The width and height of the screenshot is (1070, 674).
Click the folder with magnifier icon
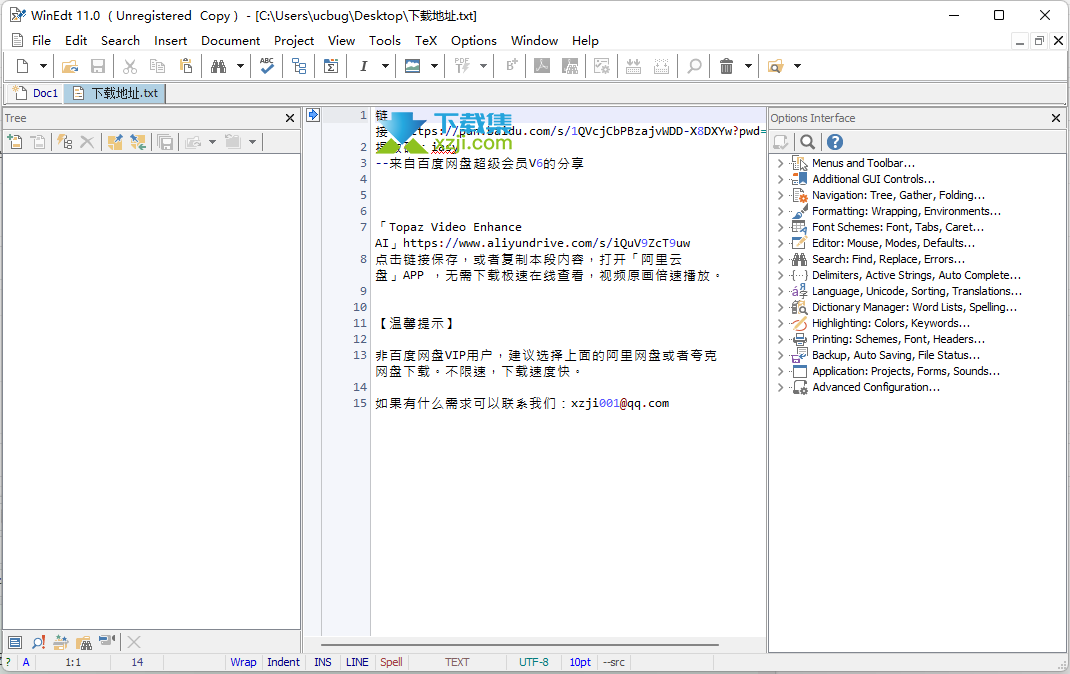pyautogui.click(x=775, y=66)
